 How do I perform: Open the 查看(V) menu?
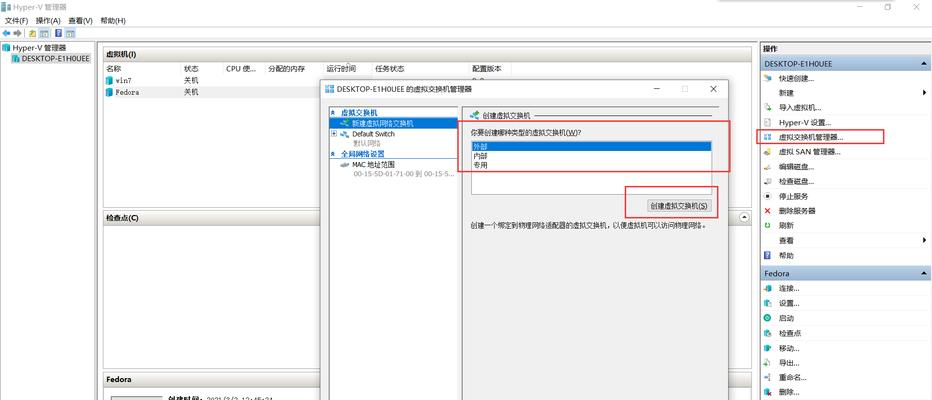point(80,21)
